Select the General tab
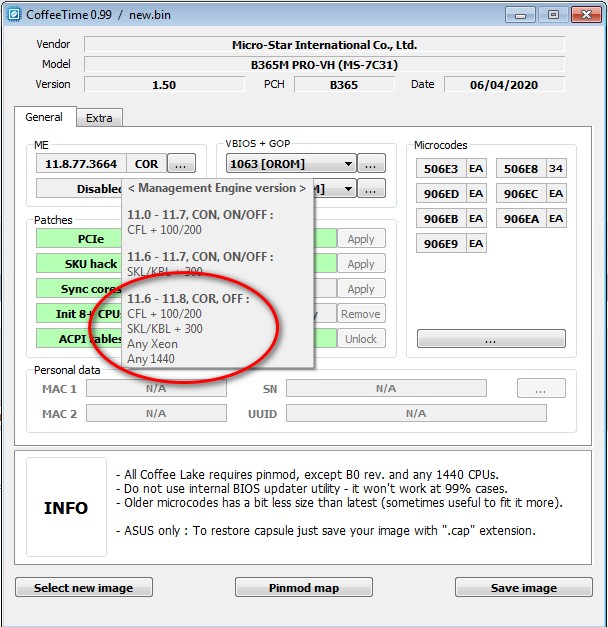Screen dimensions: 608x627 coord(44,117)
